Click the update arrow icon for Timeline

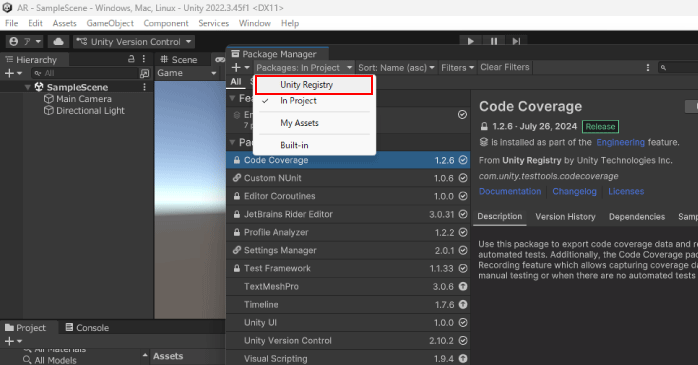coord(463,305)
